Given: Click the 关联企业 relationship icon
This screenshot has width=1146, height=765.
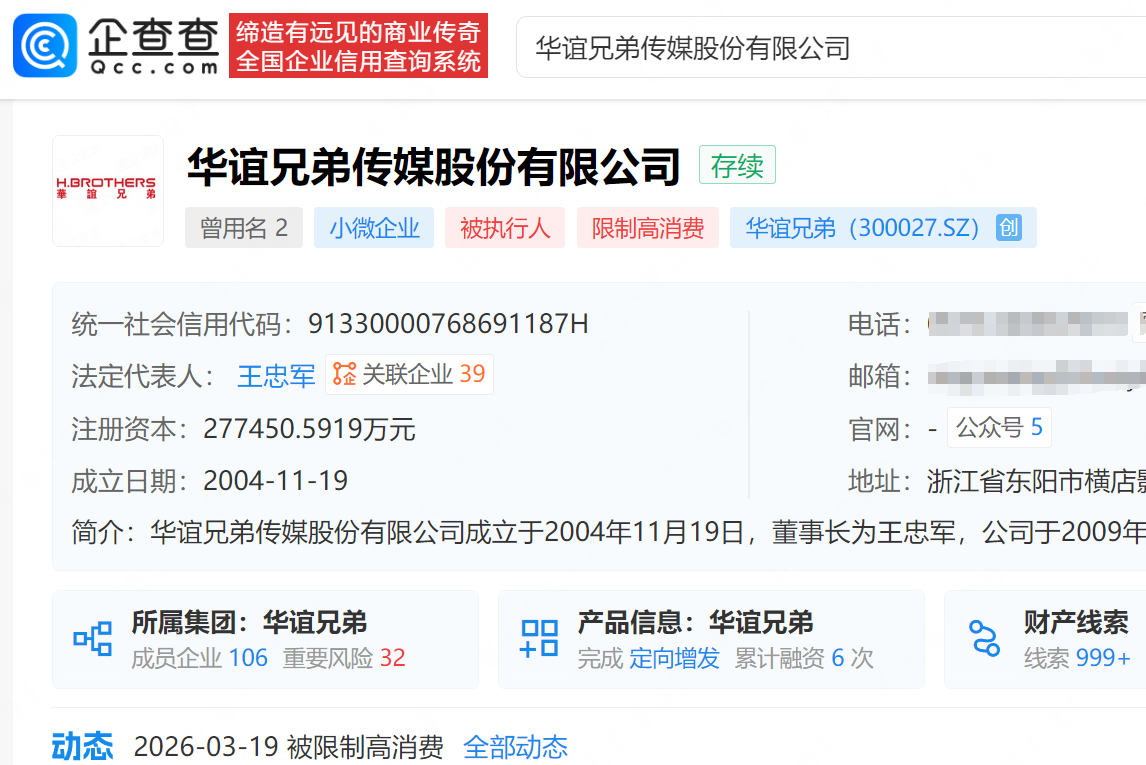Looking at the screenshot, I should tap(344, 374).
